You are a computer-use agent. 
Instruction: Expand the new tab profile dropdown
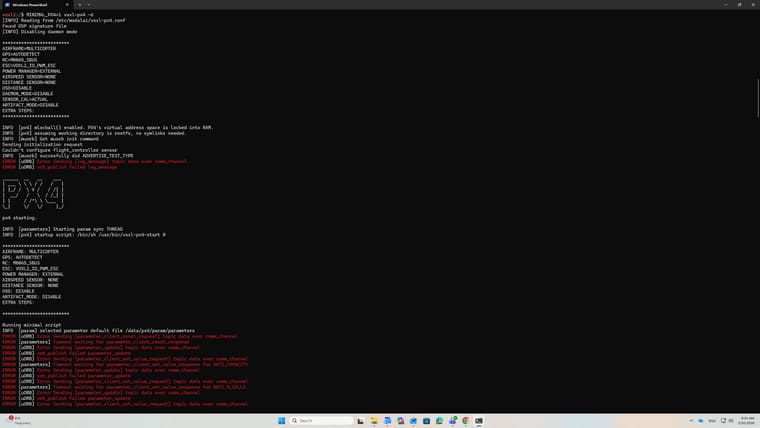[91, 4]
